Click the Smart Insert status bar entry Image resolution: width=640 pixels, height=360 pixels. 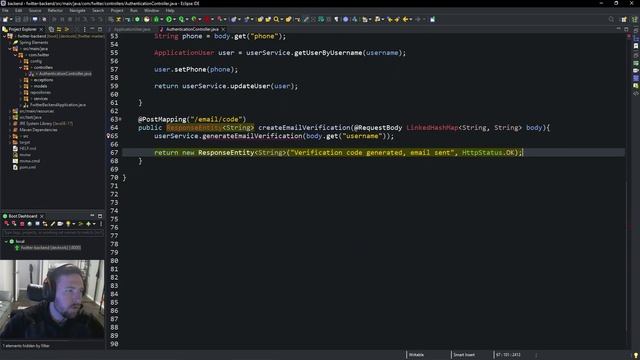464,355
